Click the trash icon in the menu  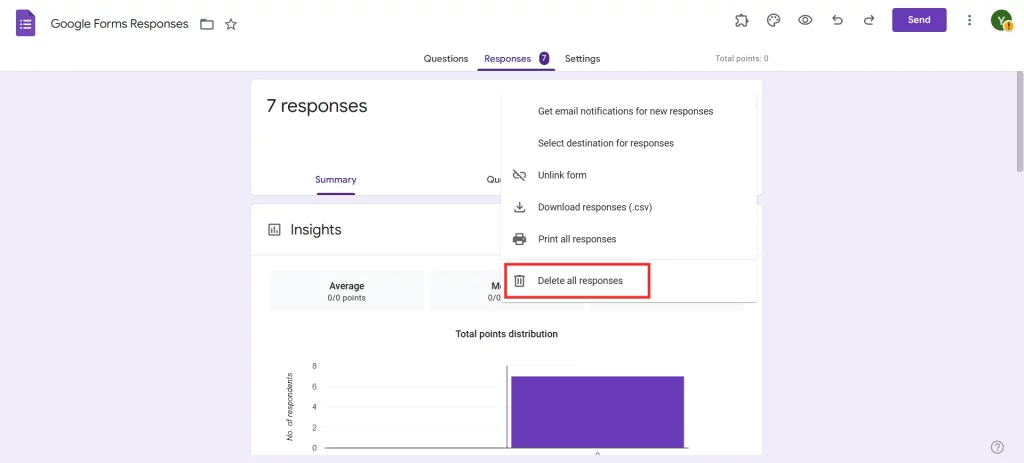519,281
